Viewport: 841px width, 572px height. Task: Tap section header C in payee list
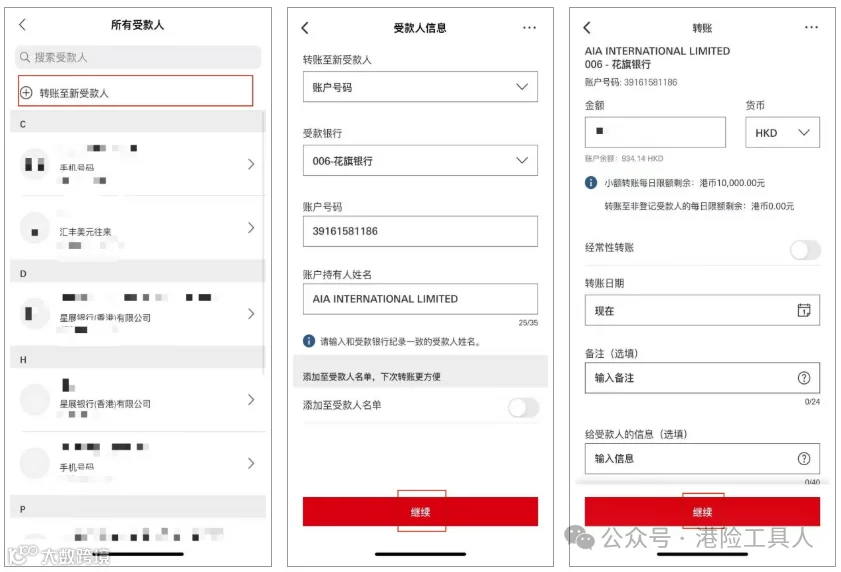(137, 123)
